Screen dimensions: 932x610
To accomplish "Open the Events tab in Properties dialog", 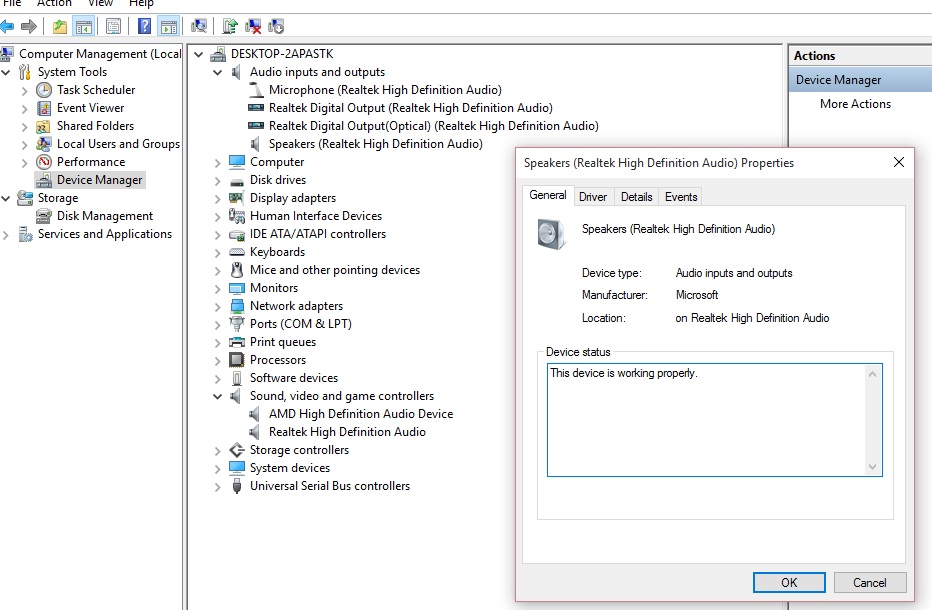I will pos(681,197).
